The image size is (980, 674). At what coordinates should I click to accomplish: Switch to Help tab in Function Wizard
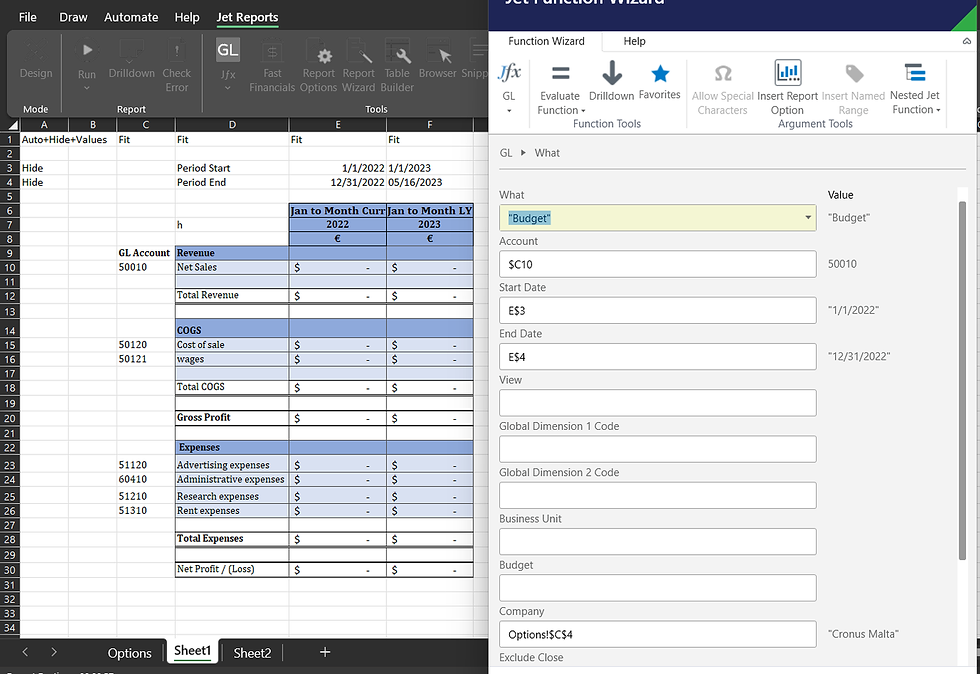634,41
